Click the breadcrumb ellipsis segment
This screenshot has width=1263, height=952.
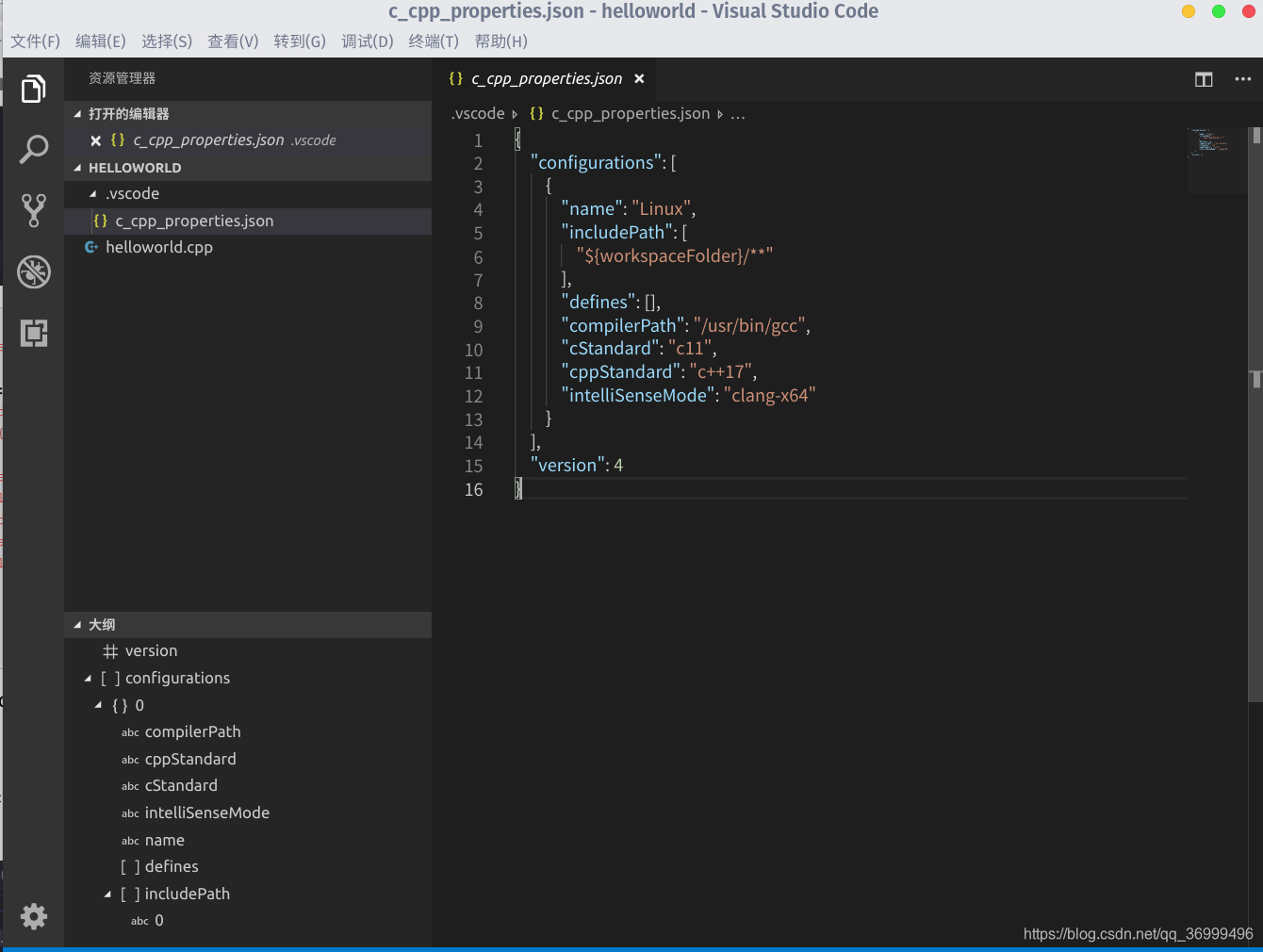[x=737, y=114]
